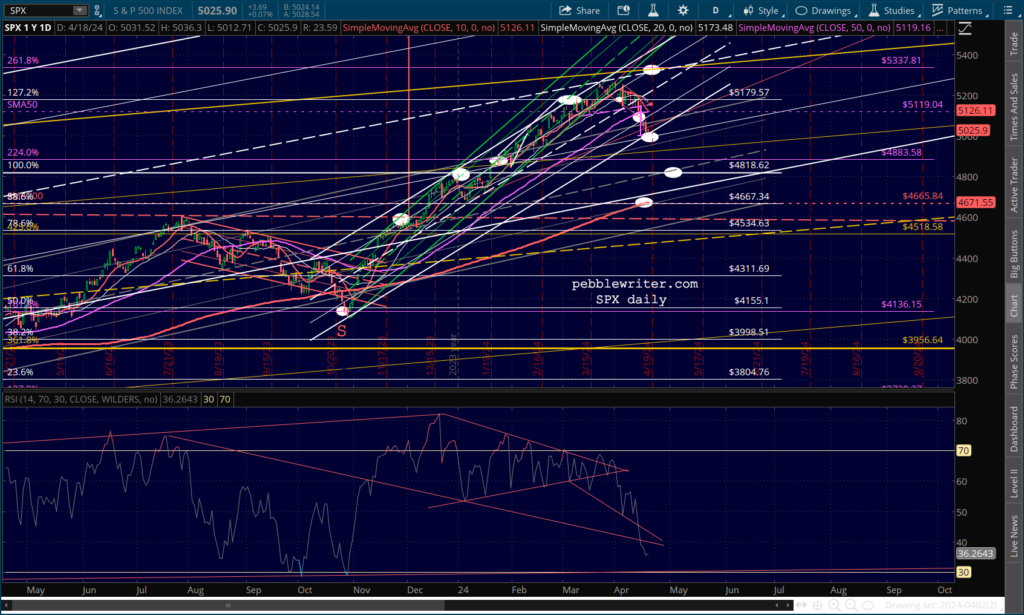Open the D timeframe selector
The width and height of the screenshot is (1024, 615).
click(x=715, y=10)
